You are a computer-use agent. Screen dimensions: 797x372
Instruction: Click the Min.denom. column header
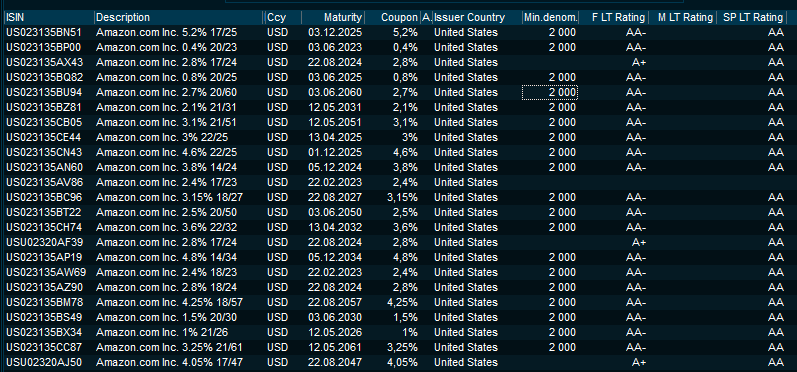550,18
